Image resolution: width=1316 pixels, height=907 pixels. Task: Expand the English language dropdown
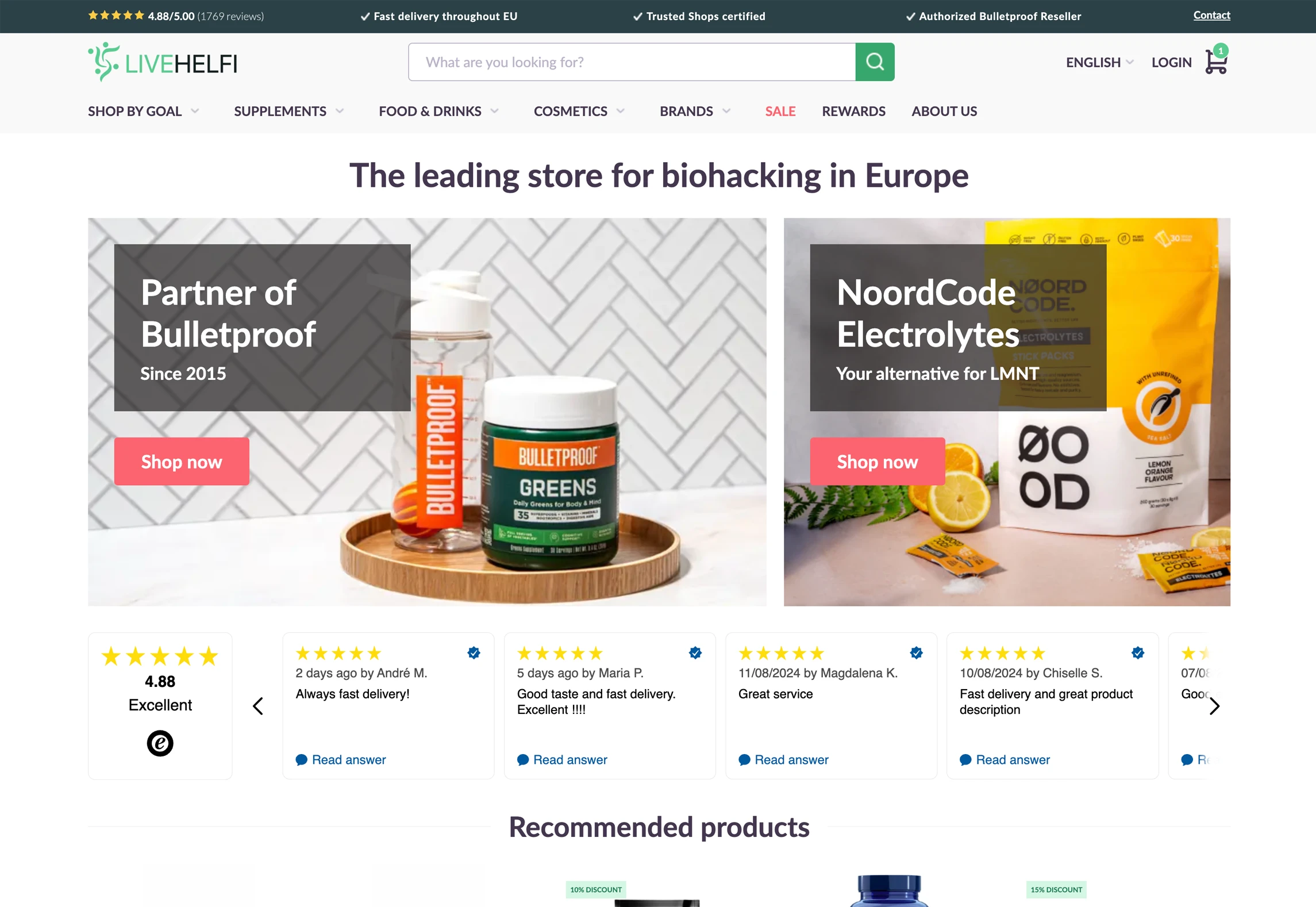pos(1099,62)
